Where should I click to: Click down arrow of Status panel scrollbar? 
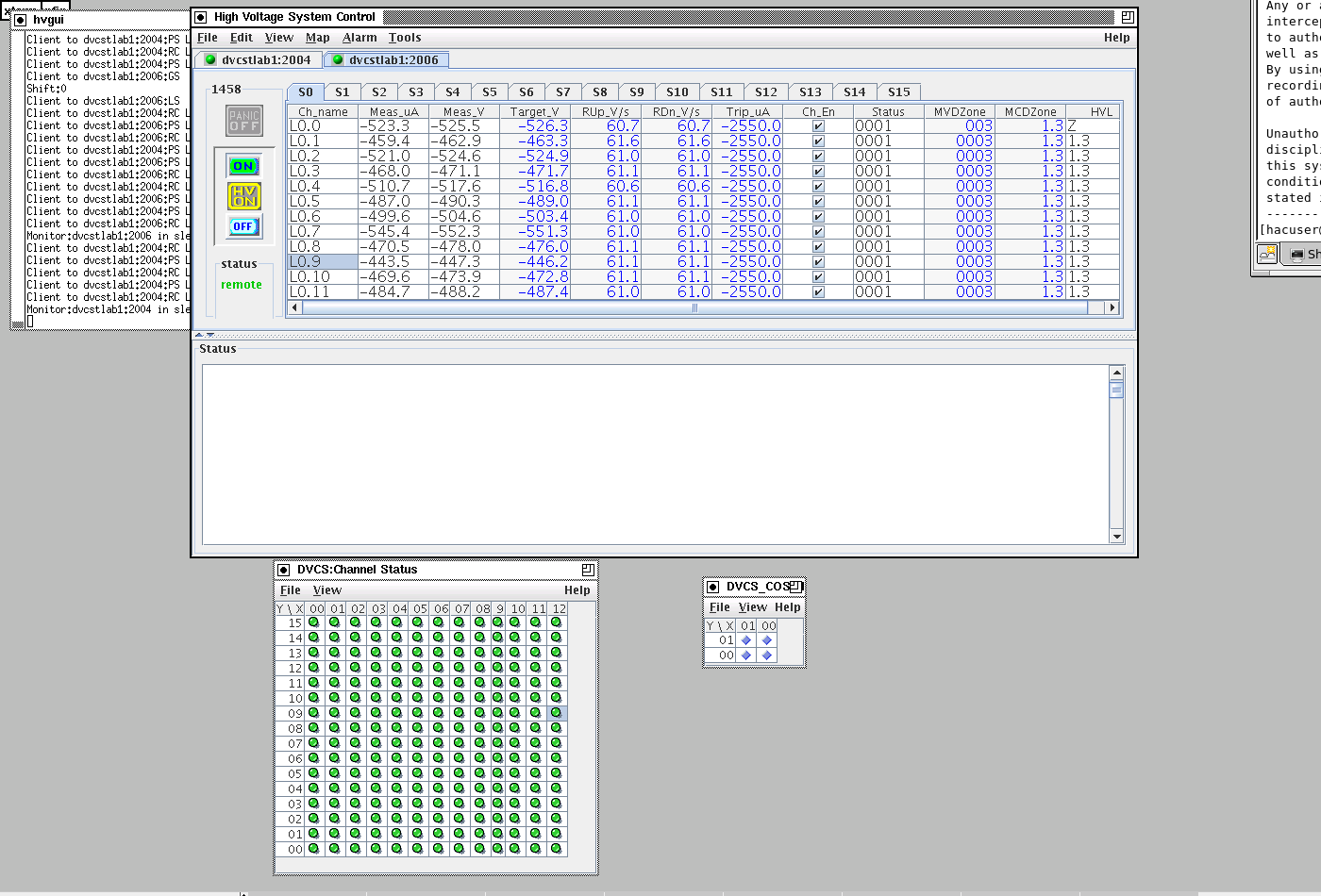(x=1117, y=537)
